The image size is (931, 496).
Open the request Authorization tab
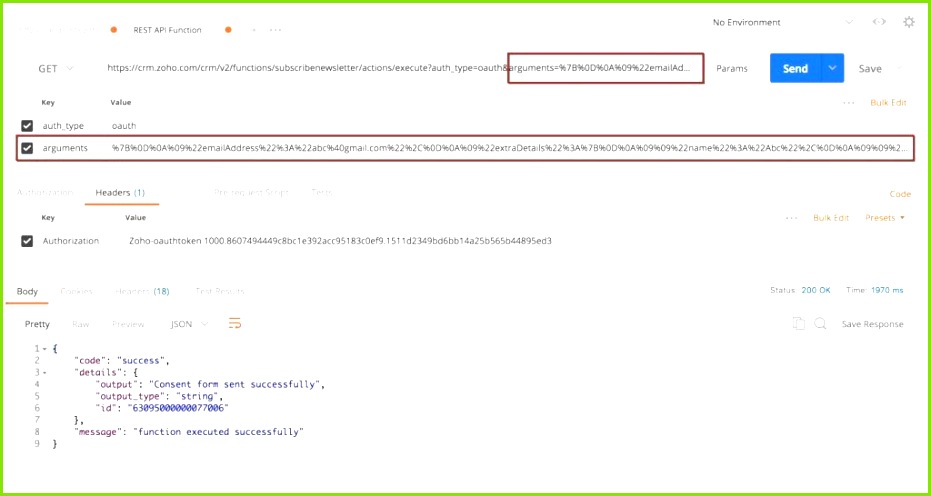point(45,192)
